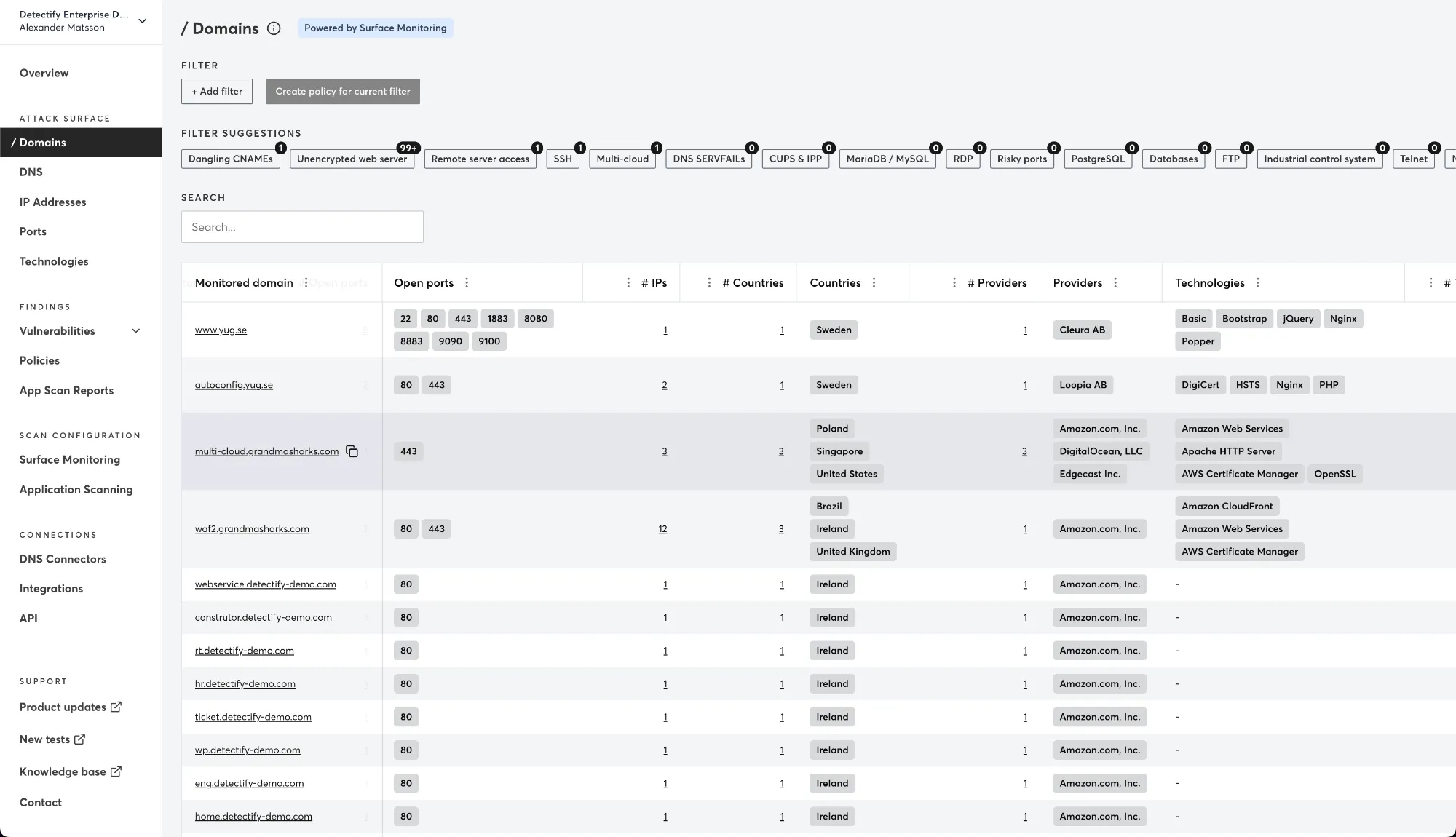Enable the Multi-cloud filter suggestion

(622, 159)
